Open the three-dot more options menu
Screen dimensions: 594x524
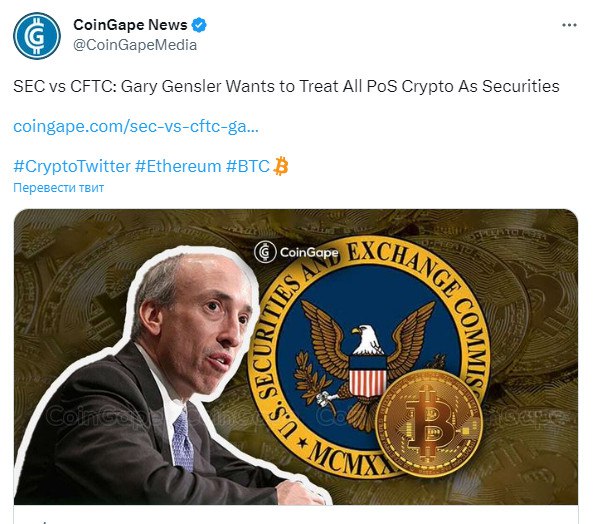coord(569,25)
